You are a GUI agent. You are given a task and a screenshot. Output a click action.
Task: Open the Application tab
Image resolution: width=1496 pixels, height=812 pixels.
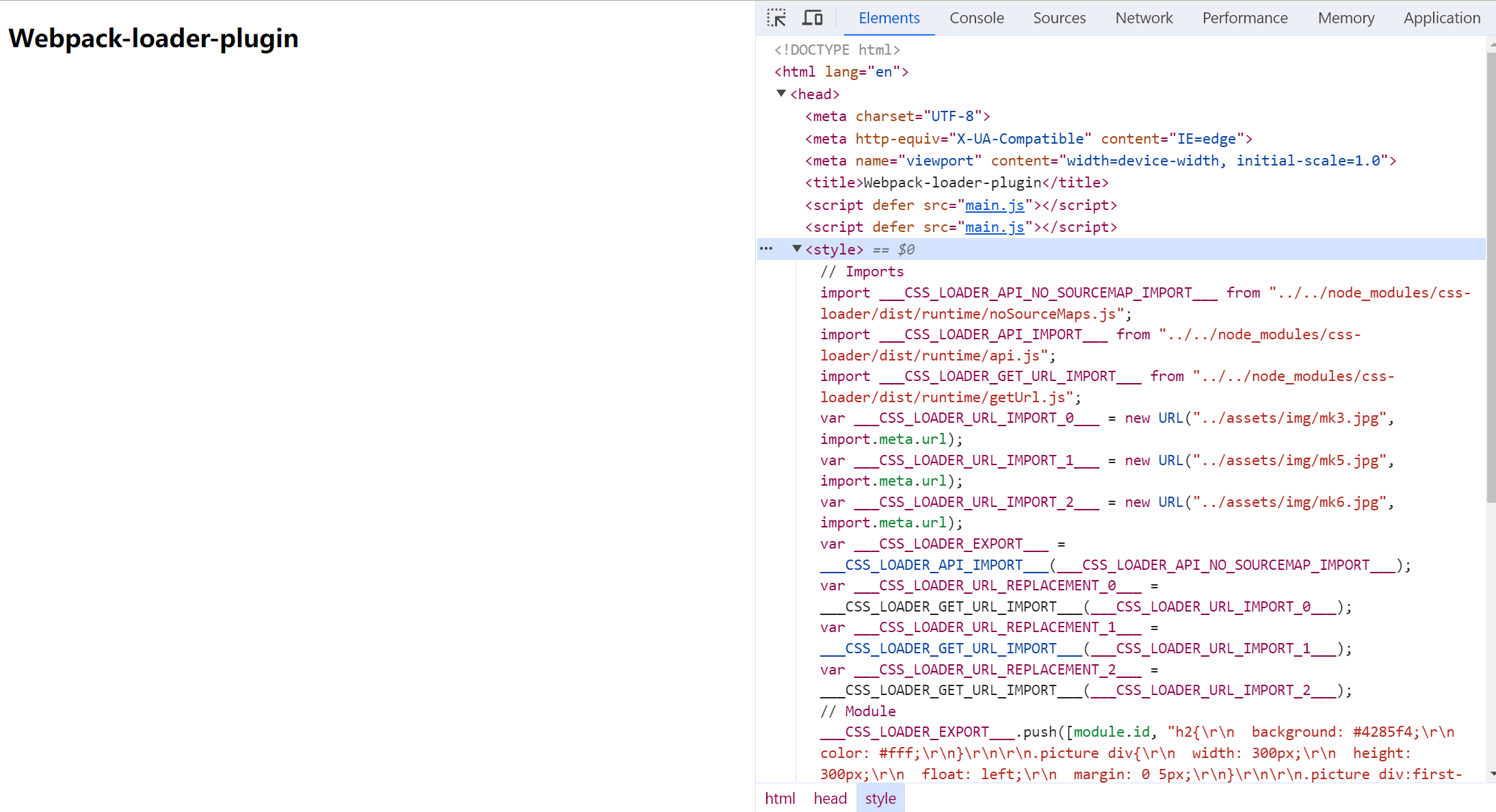[x=1441, y=18]
